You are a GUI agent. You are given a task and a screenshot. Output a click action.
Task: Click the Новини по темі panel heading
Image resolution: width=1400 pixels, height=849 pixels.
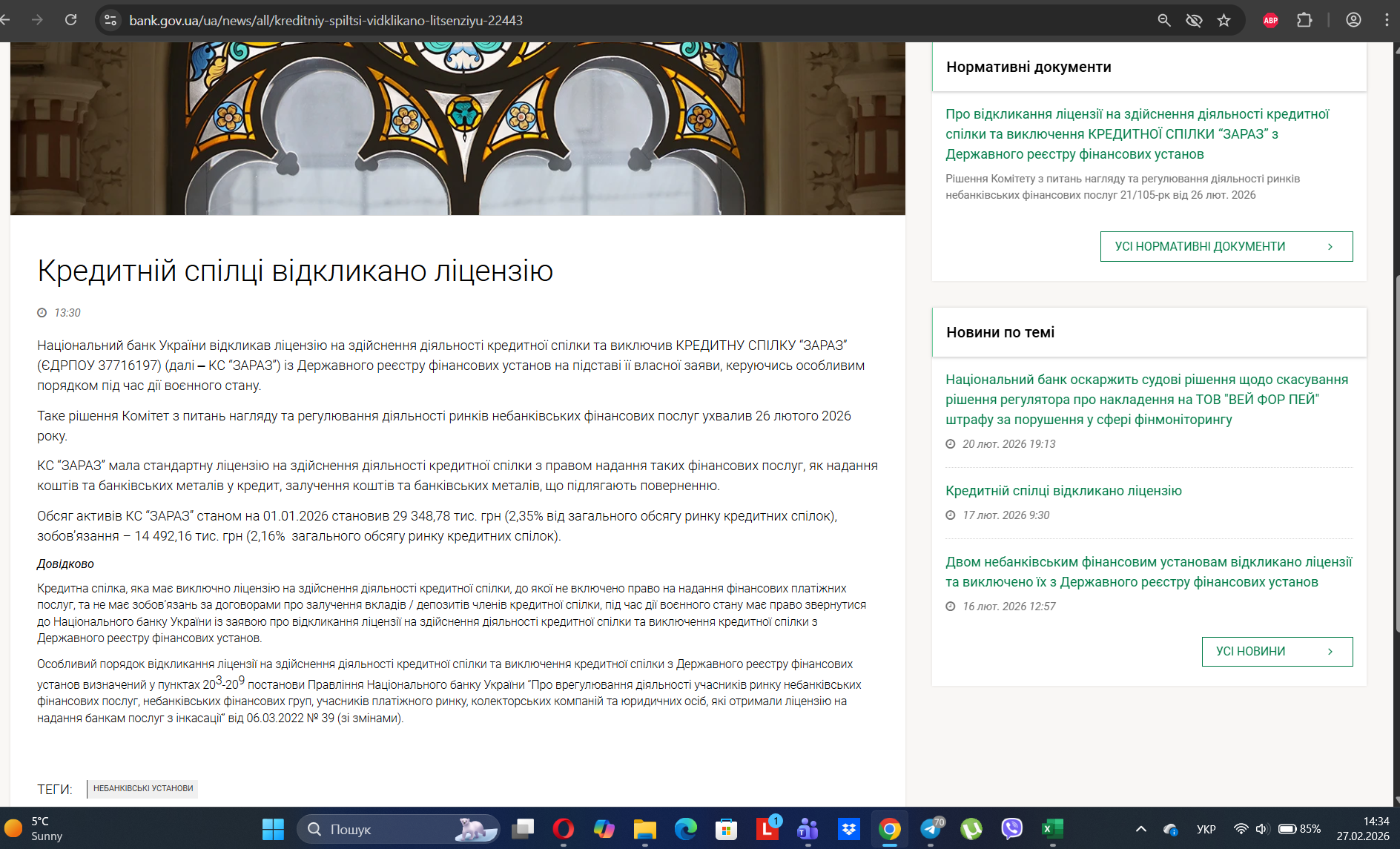pyautogui.click(x=1000, y=332)
